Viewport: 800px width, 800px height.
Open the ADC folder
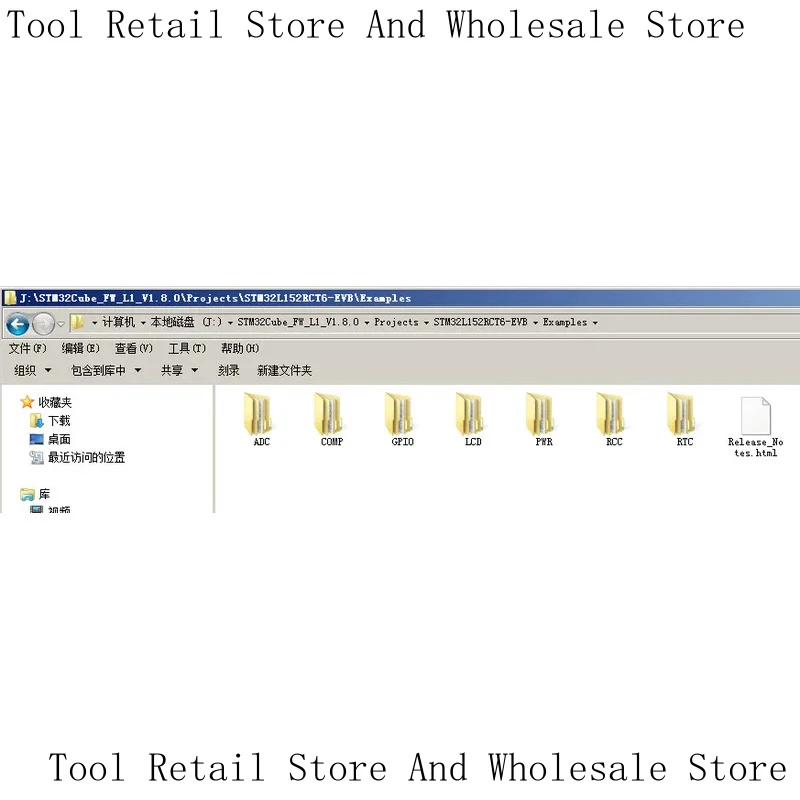click(261, 419)
